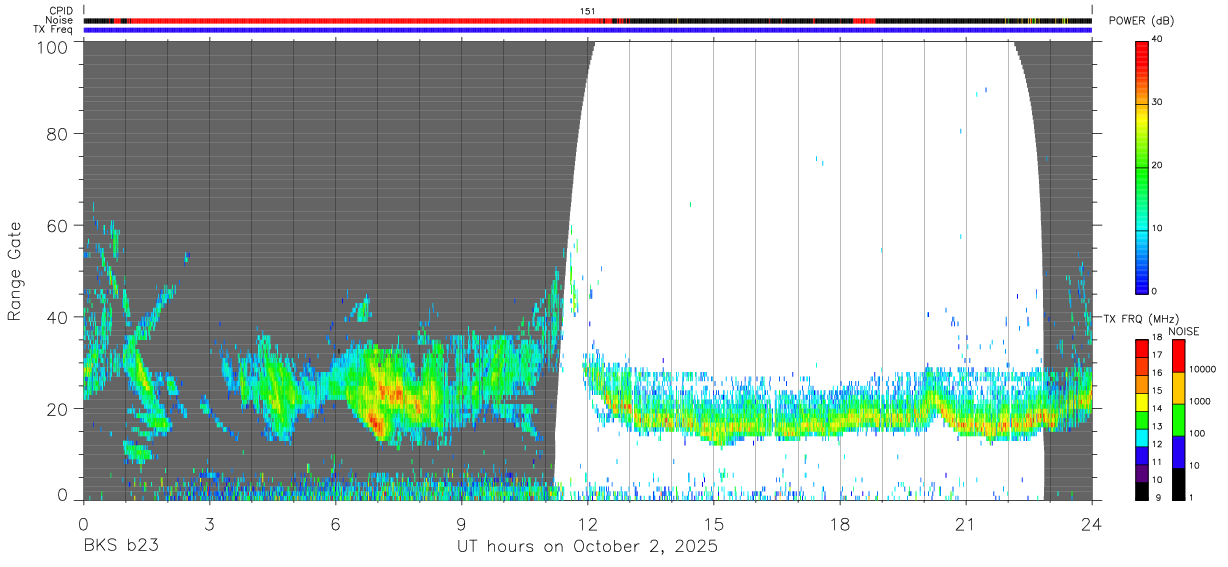Click the 3 tick on UT hours axis

point(209,524)
